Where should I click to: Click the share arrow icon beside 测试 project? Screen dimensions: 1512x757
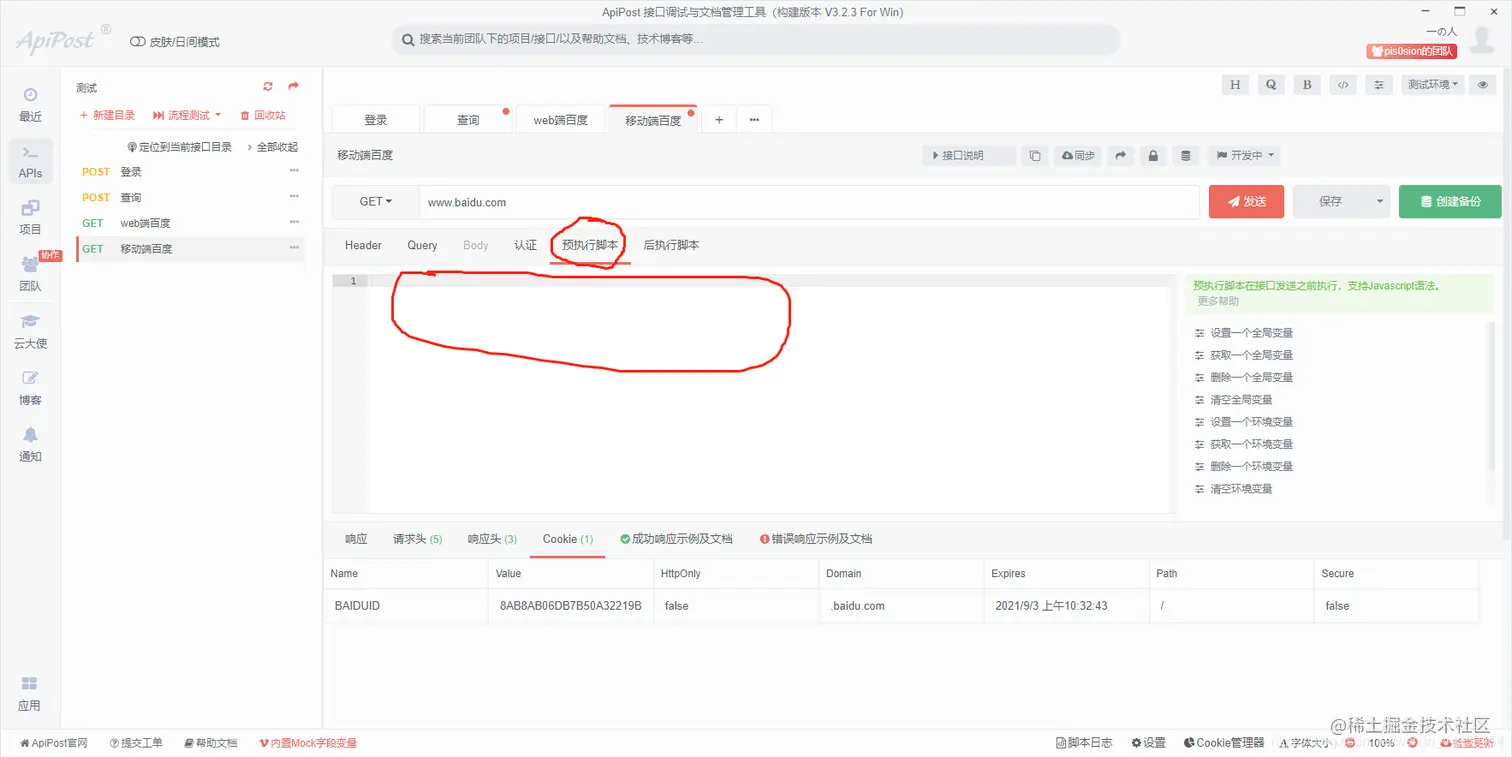coord(293,87)
